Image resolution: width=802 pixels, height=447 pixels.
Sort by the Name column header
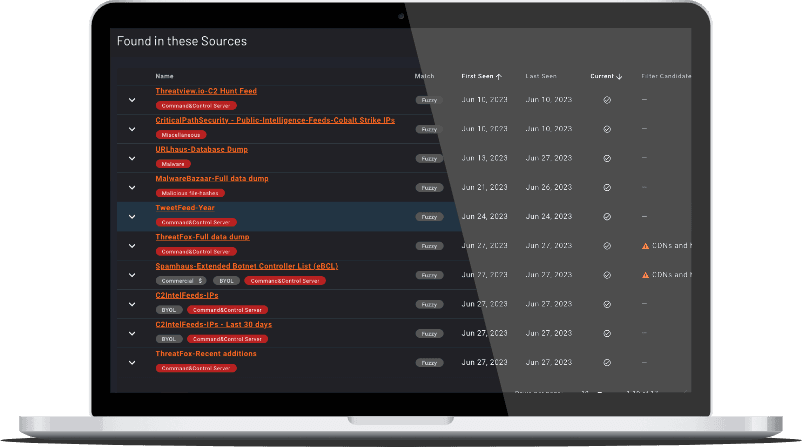(164, 76)
